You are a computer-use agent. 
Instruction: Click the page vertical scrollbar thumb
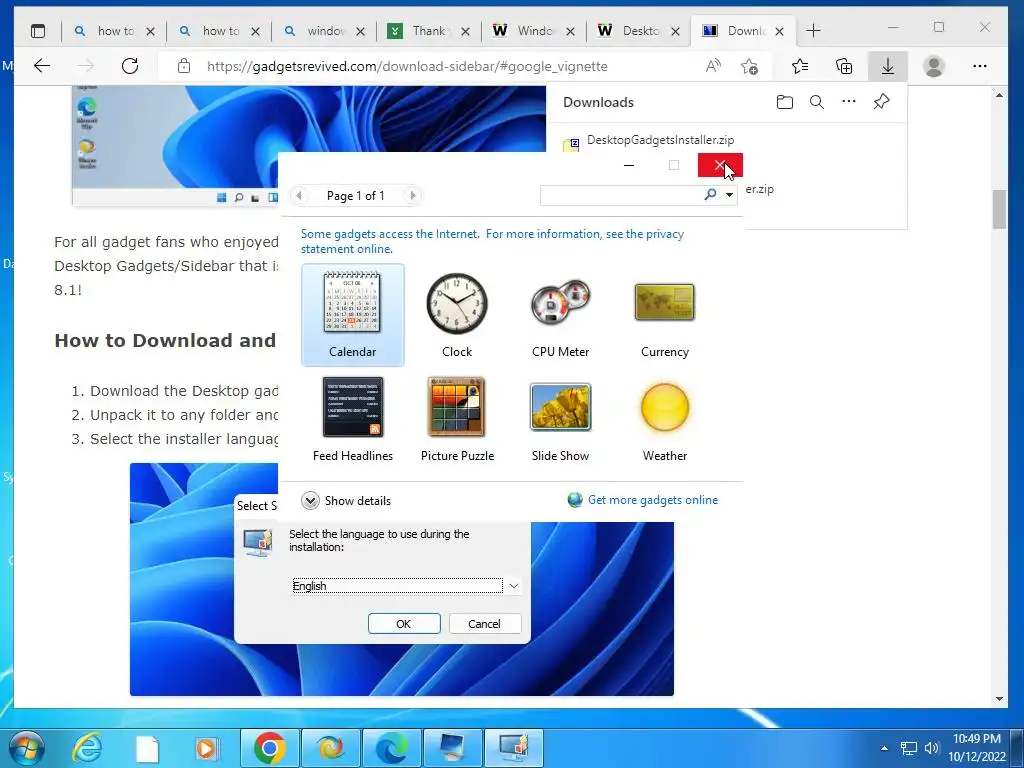pos(999,209)
